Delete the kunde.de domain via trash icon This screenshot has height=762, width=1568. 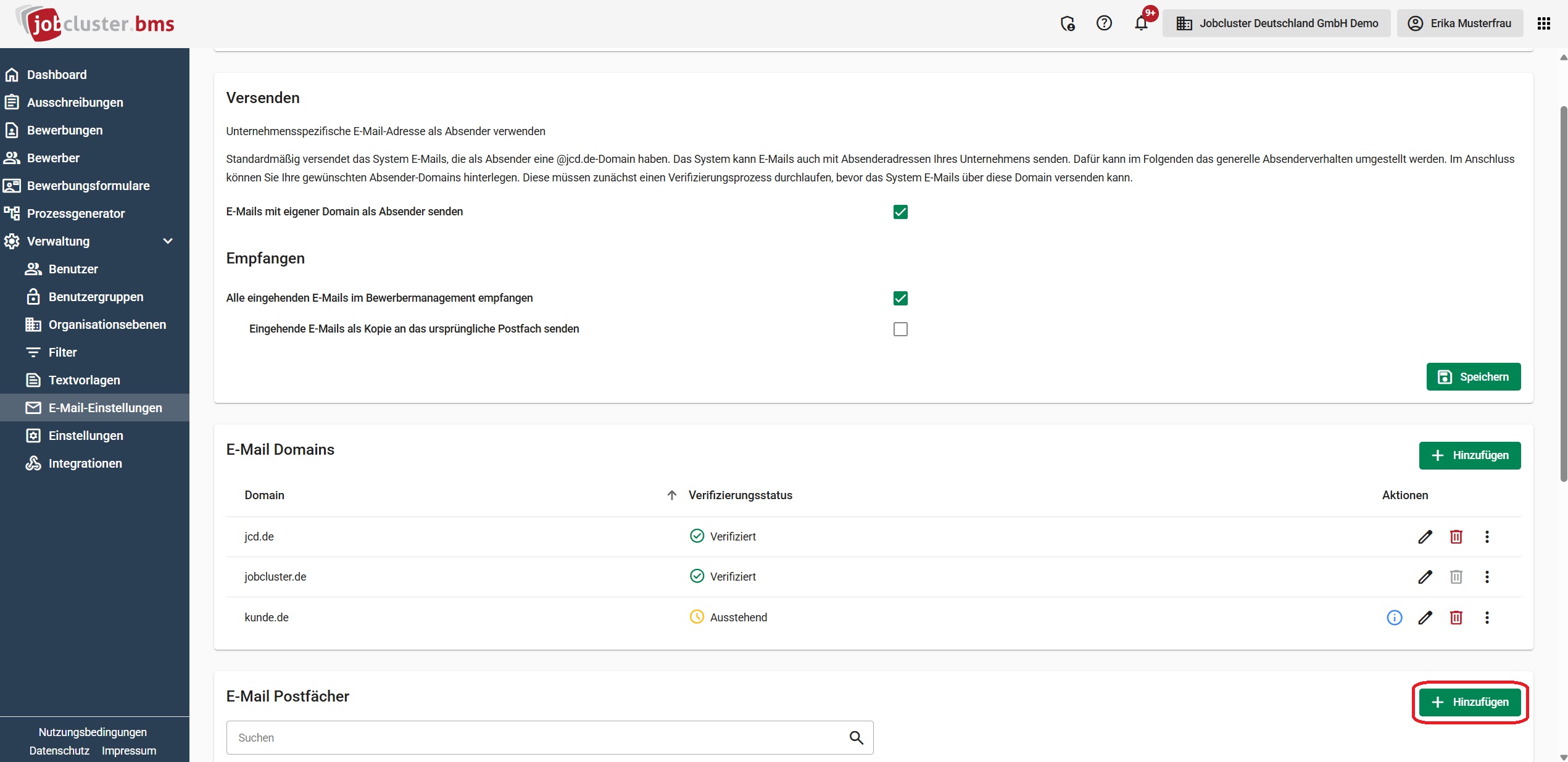click(x=1456, y=618)
